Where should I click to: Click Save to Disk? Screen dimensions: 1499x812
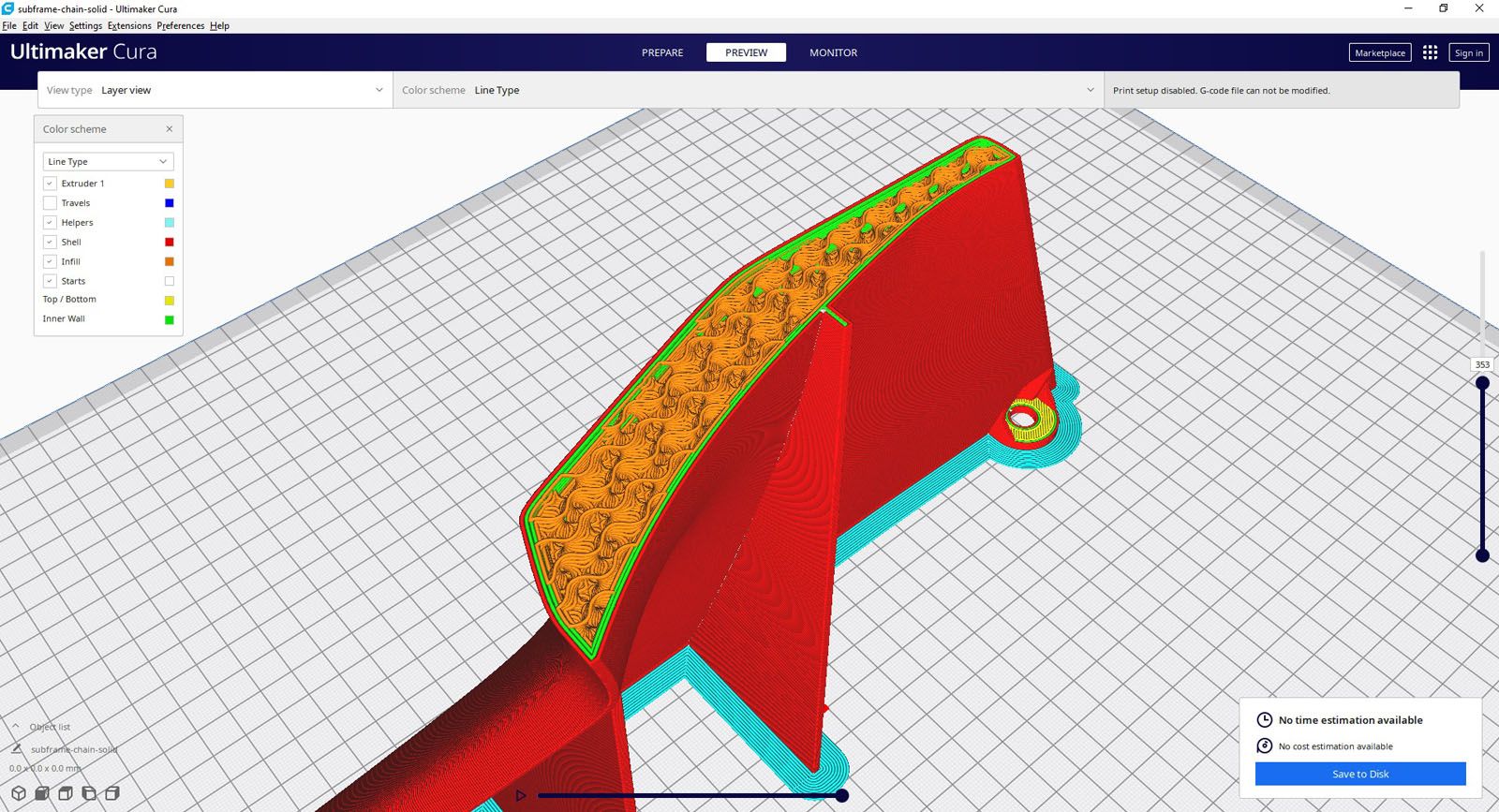(x=1360, y=774)
